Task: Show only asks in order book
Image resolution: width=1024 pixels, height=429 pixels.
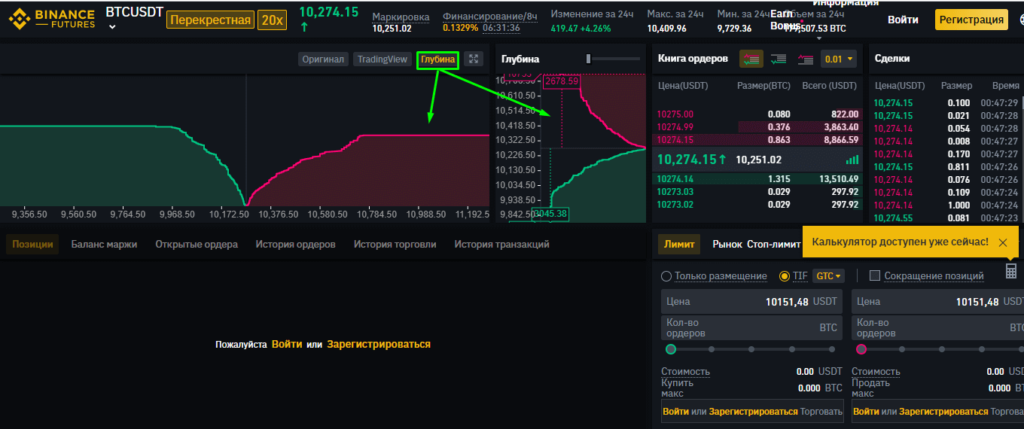Action: (805, 59)
